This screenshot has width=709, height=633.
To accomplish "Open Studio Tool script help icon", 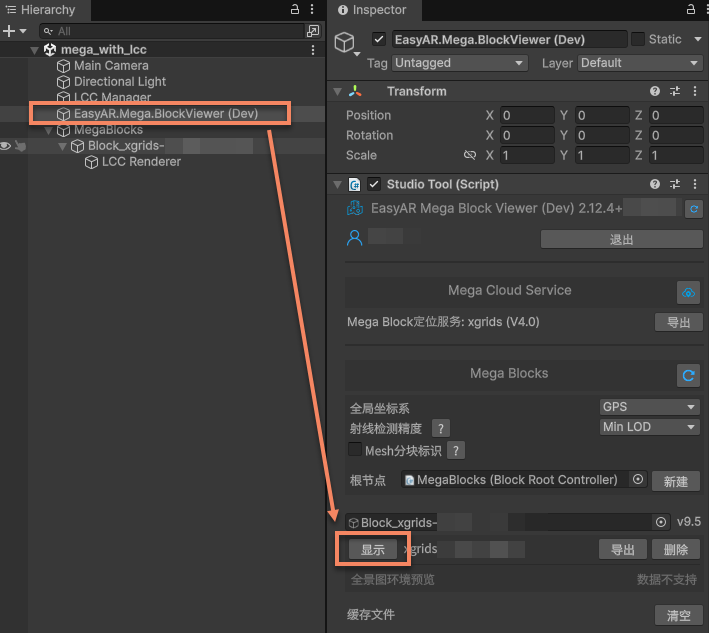I will (x=655, y=184).
